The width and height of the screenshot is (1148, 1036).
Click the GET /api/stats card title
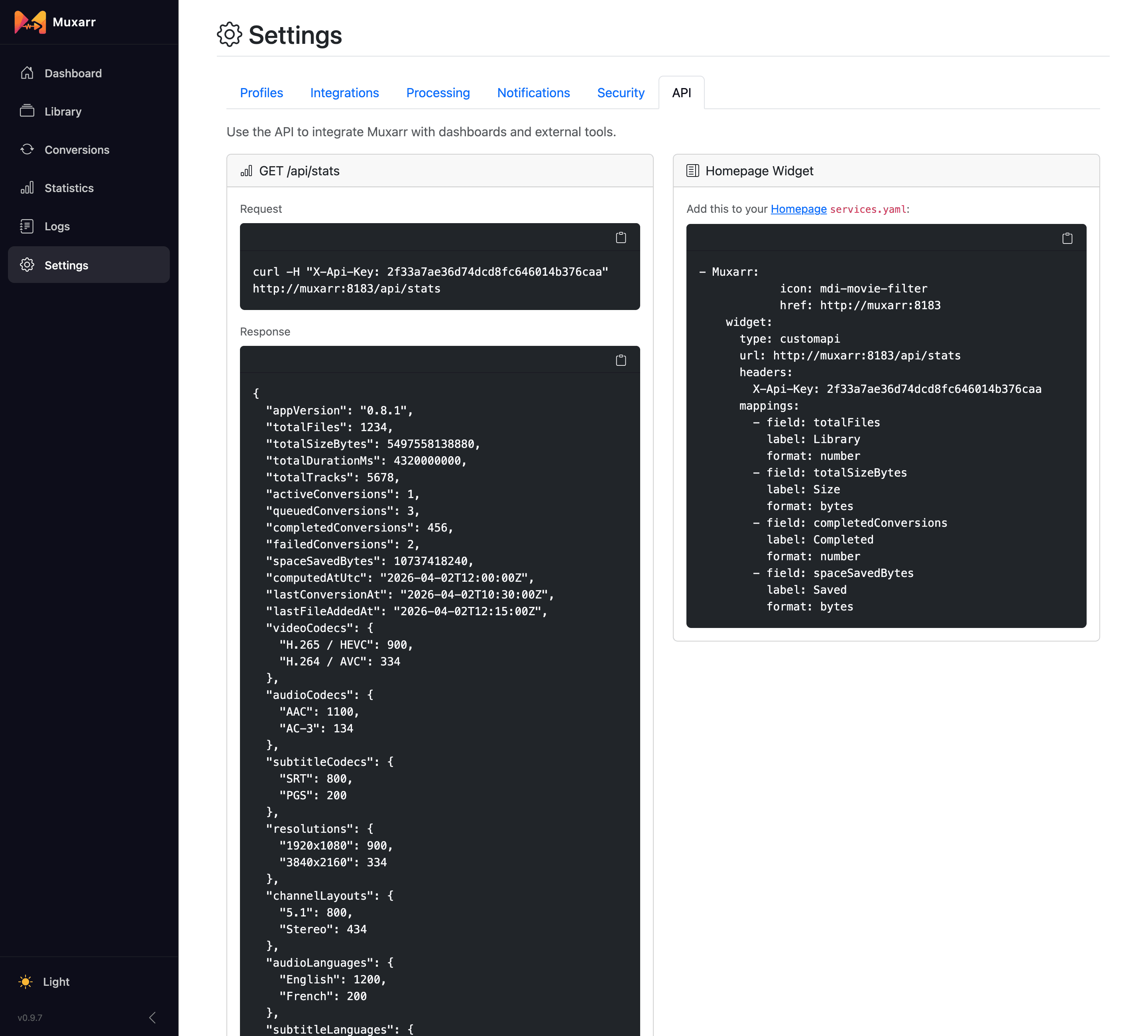[299, 171]
